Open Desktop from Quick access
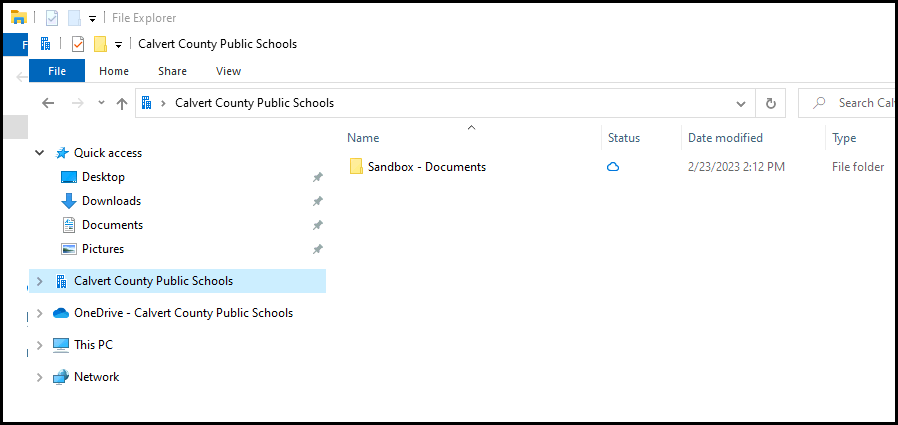The height and width of the screenshot is (425, 898). point(103,177)
